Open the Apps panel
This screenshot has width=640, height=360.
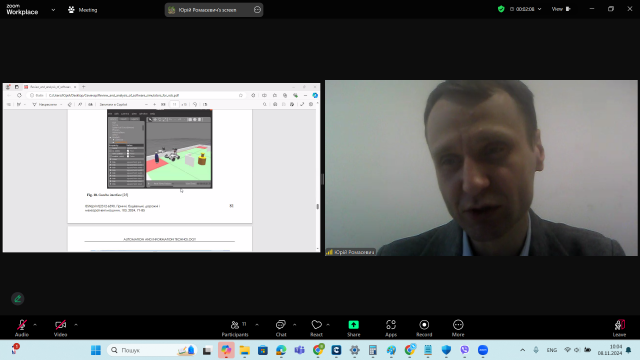coord(391,328)
